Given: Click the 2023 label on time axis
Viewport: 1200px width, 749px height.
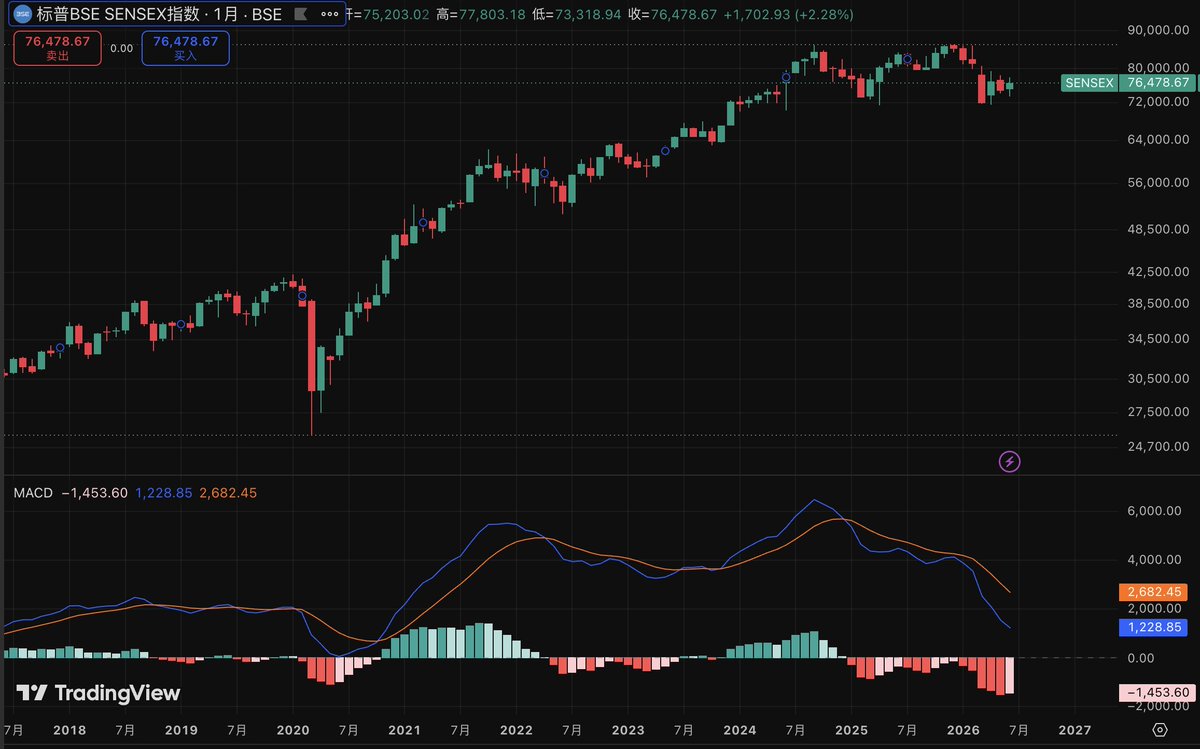Looking at the screenshot, I should 627,730.
